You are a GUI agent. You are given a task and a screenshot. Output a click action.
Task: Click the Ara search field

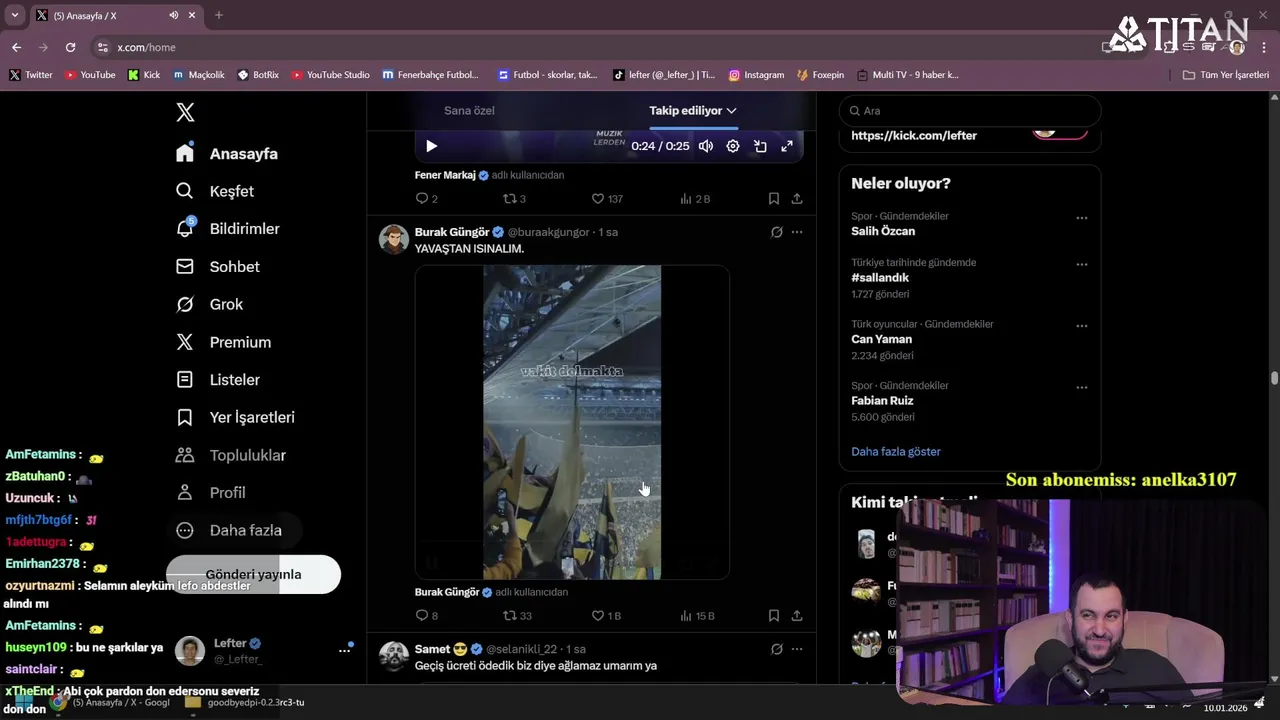(x=970, y=111)
